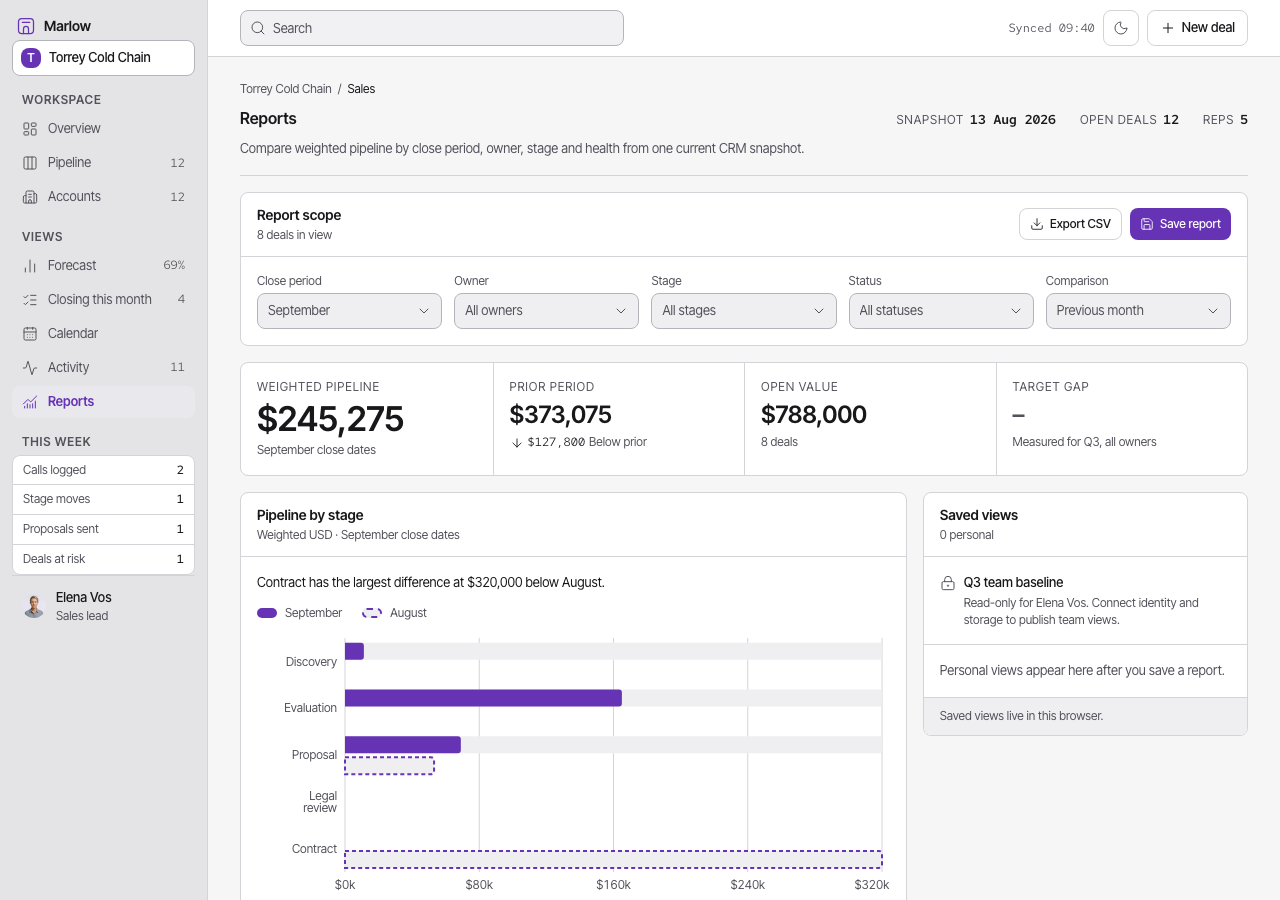Click the Activity pulse icon

[30, 367]
